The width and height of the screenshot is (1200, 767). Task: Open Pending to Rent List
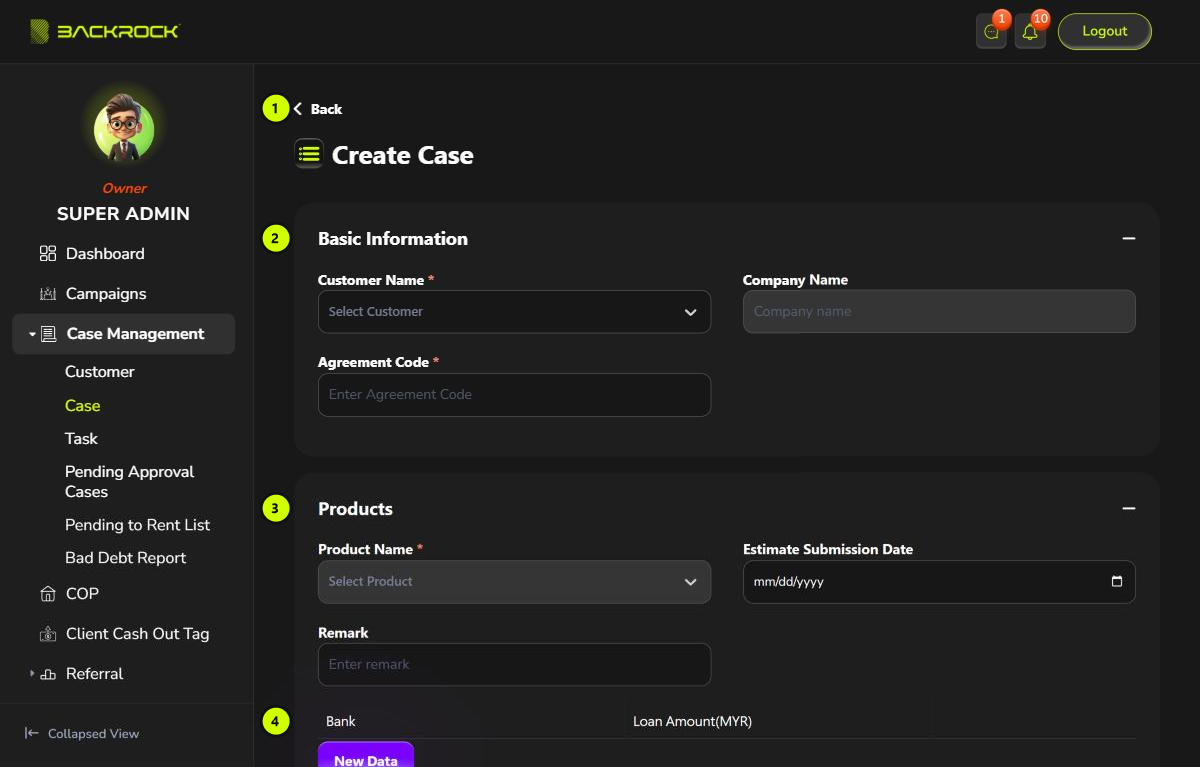pyautogui.click(x=137, y=525)
